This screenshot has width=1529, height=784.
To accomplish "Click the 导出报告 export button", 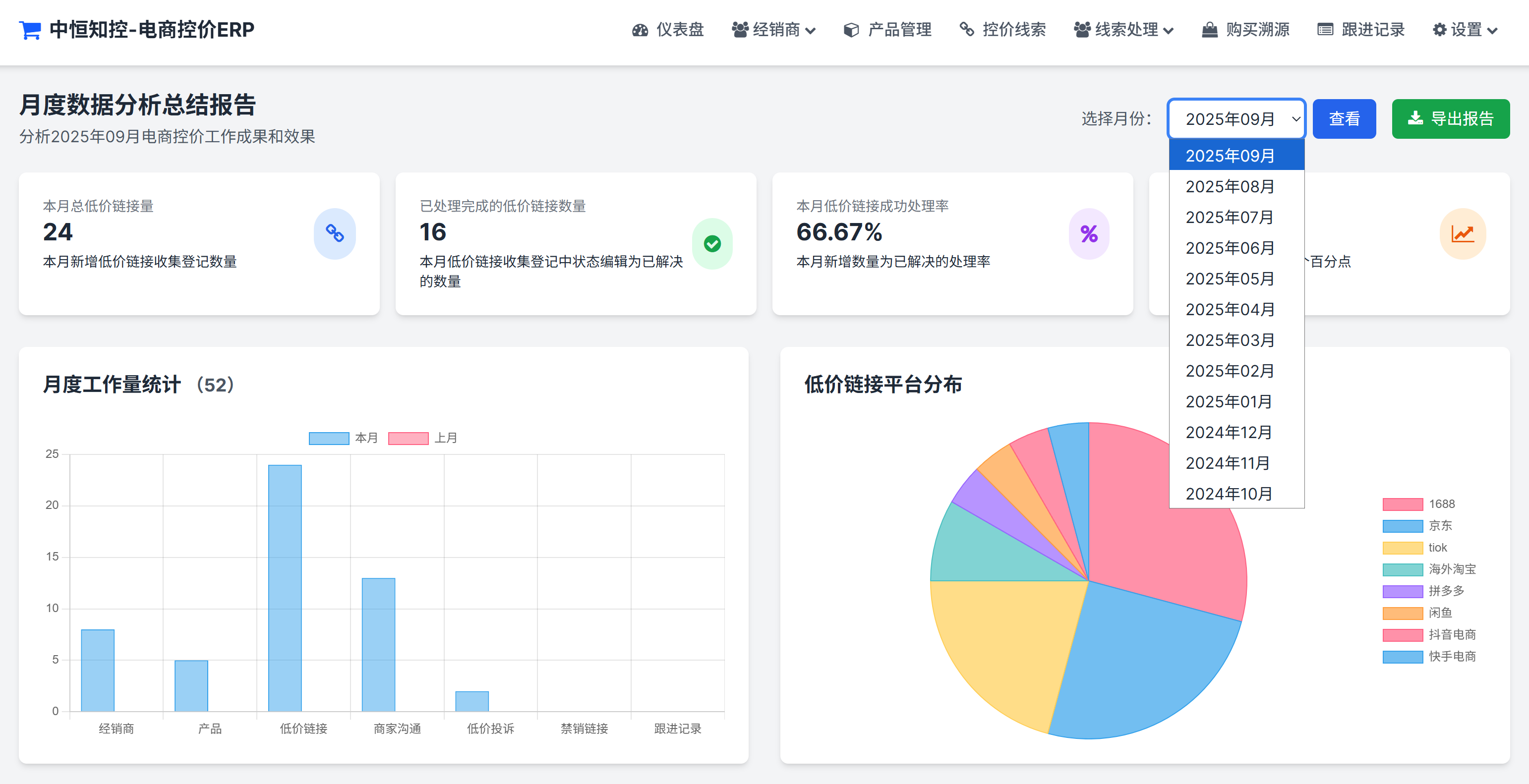I will click(1451, 118).
